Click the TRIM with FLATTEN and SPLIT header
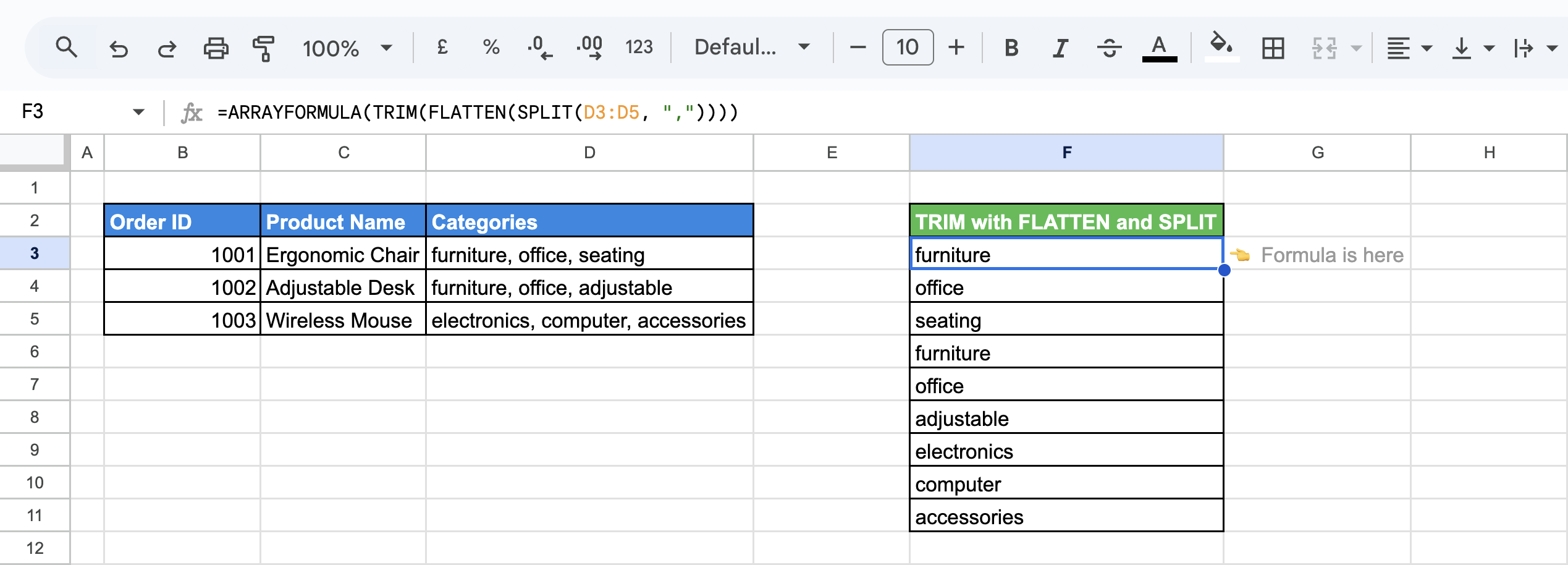Viewport: 1568px width, 565px height. (x=1067, y=221)
